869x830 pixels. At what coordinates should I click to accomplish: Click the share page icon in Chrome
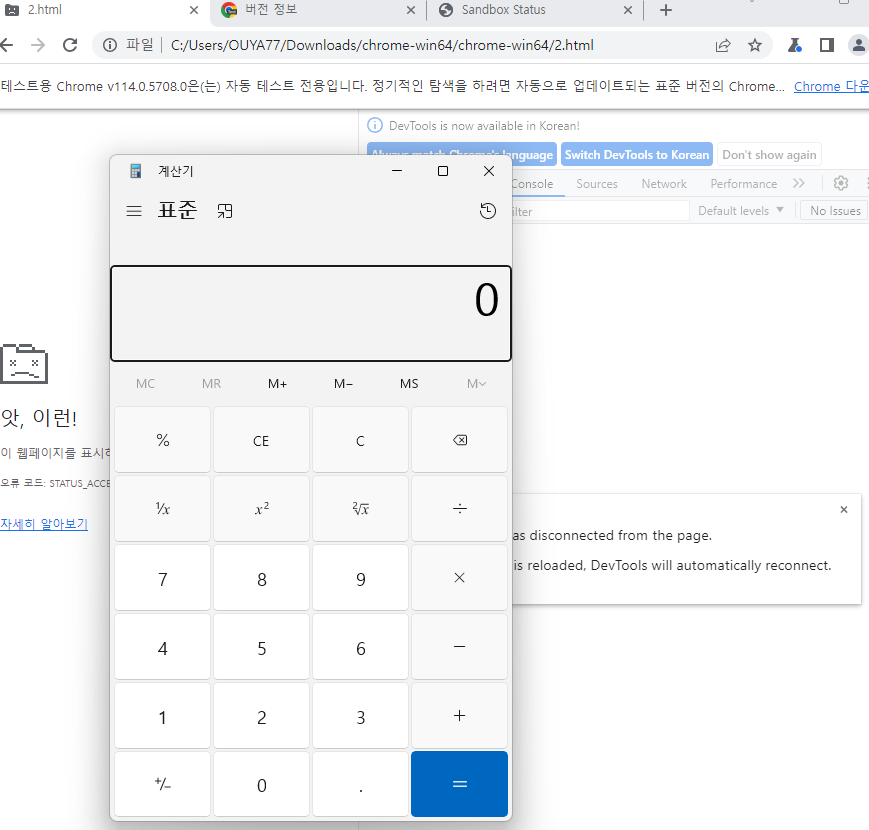[x=723, y=45]
